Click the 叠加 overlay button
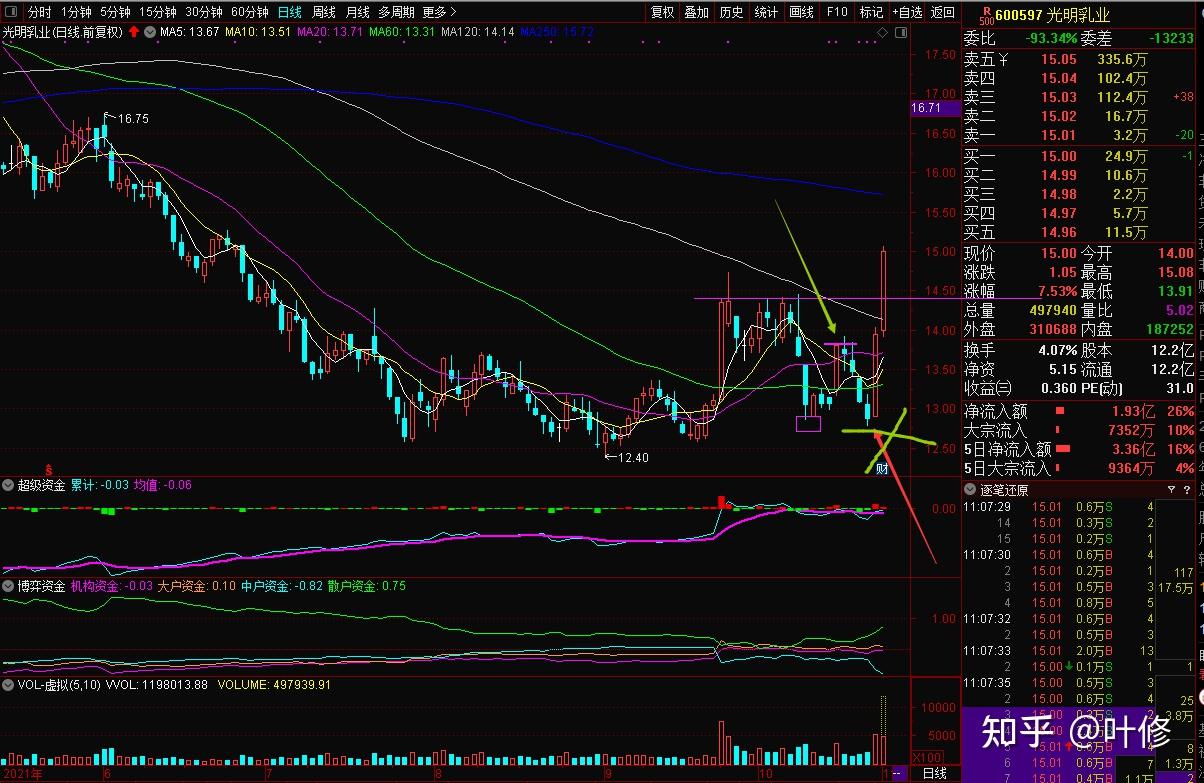The height and width of the screenshot is (783, 1204). click(697, 13)
